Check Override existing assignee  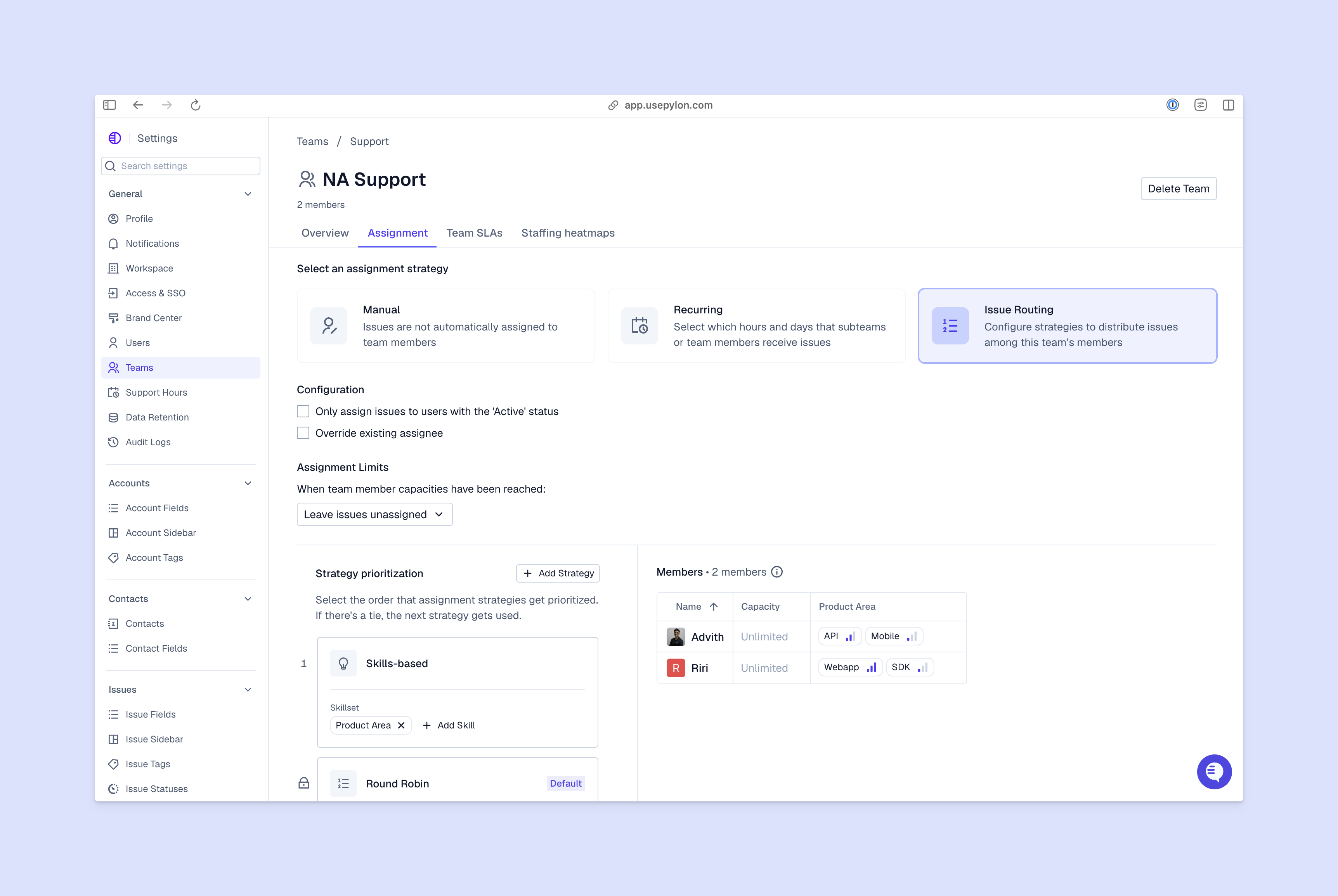click(x=303, y=433)
